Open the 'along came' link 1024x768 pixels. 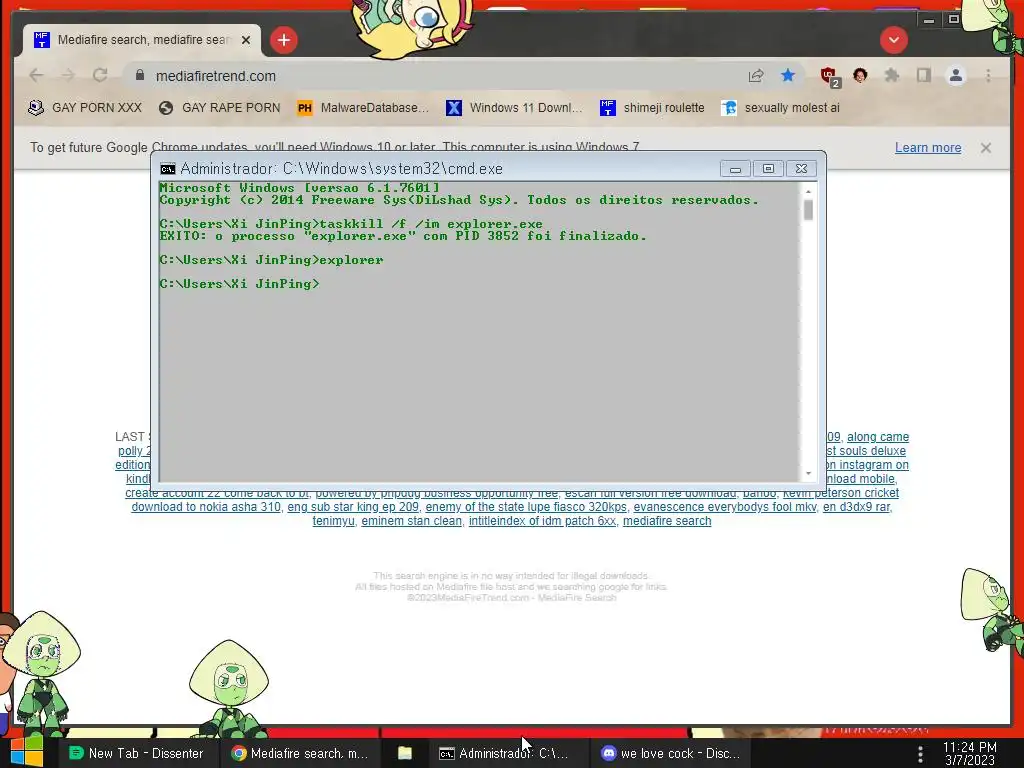(878, 437)
